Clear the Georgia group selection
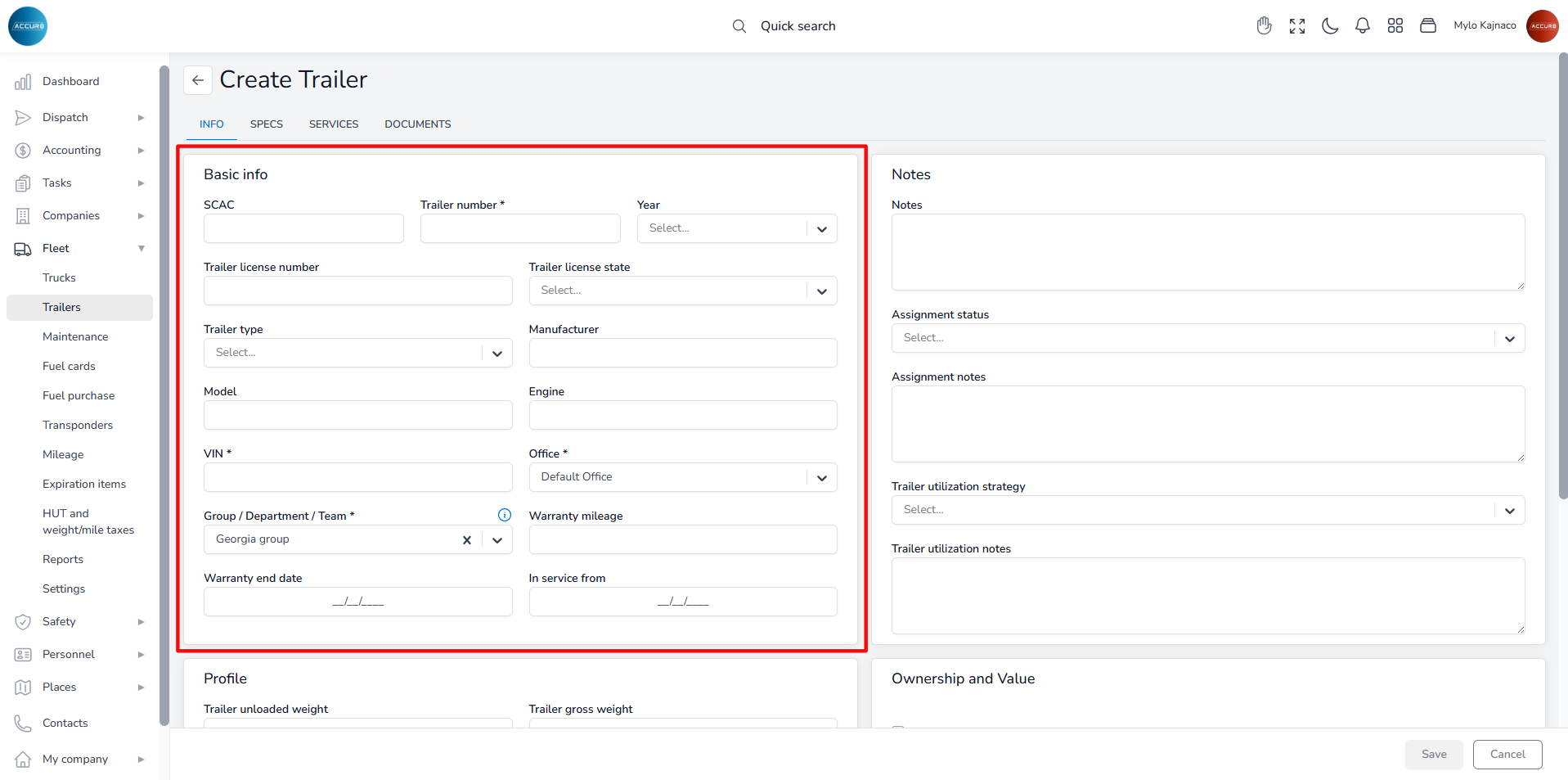 coord(467,540)
